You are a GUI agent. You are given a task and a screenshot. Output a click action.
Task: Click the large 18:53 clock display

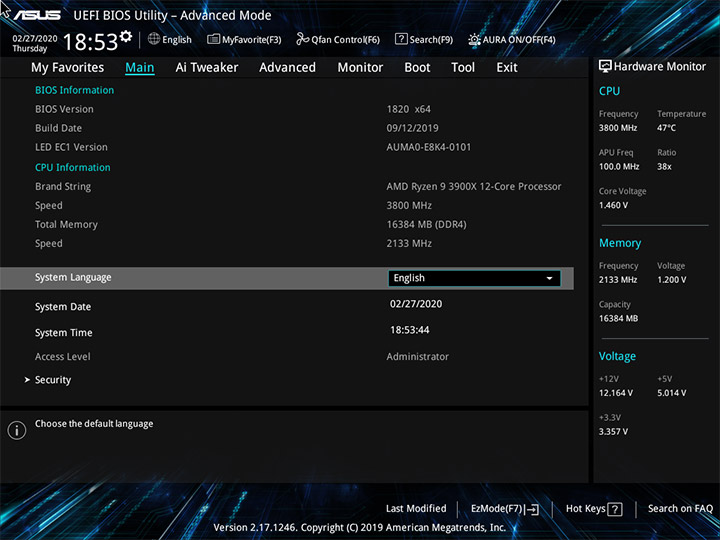91,42
